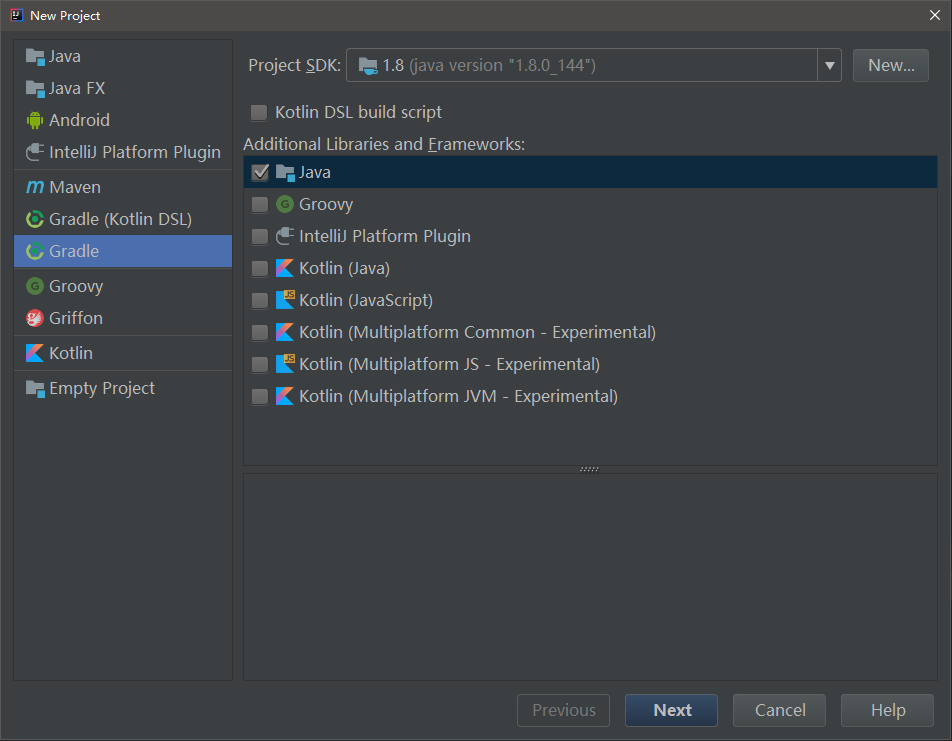This screenshot has height=741, width=952.
Task: Click the Project SDK combo box field
Action: pos(582,66)
